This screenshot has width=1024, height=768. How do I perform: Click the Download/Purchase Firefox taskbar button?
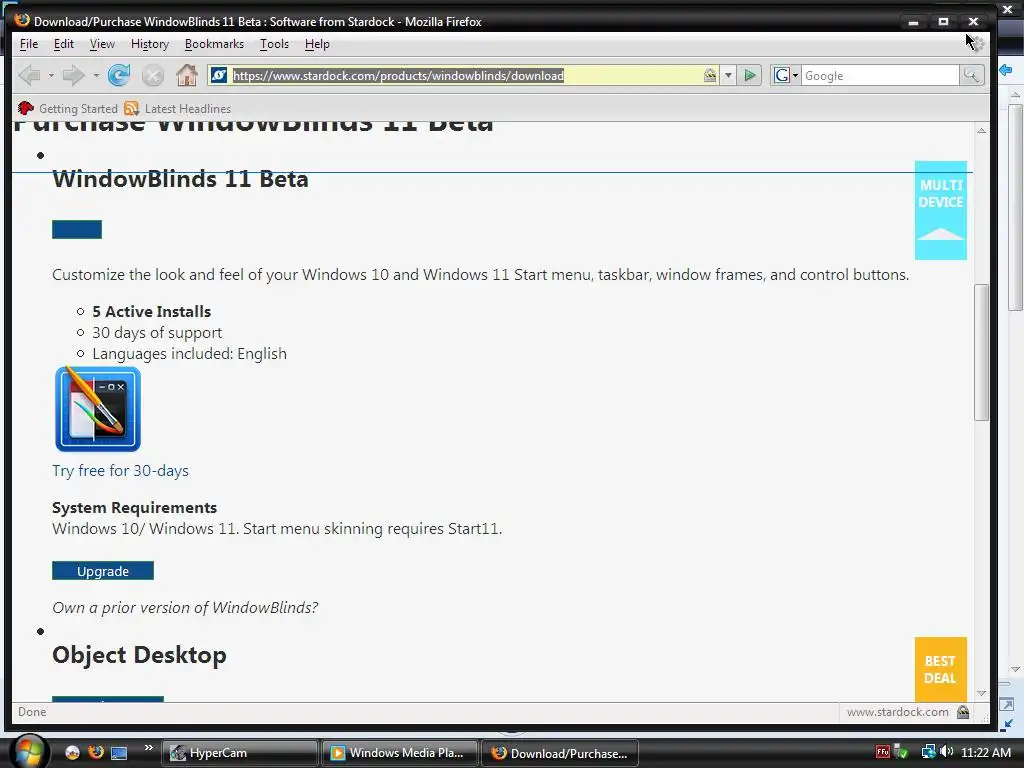click(x=560, y=753)
